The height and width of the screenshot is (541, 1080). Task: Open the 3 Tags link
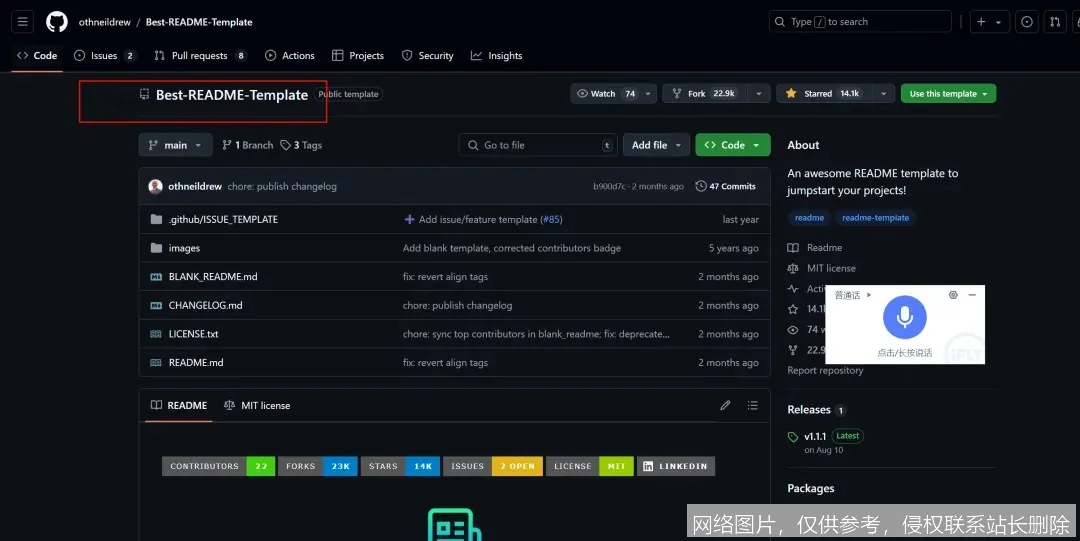[301, 145]
